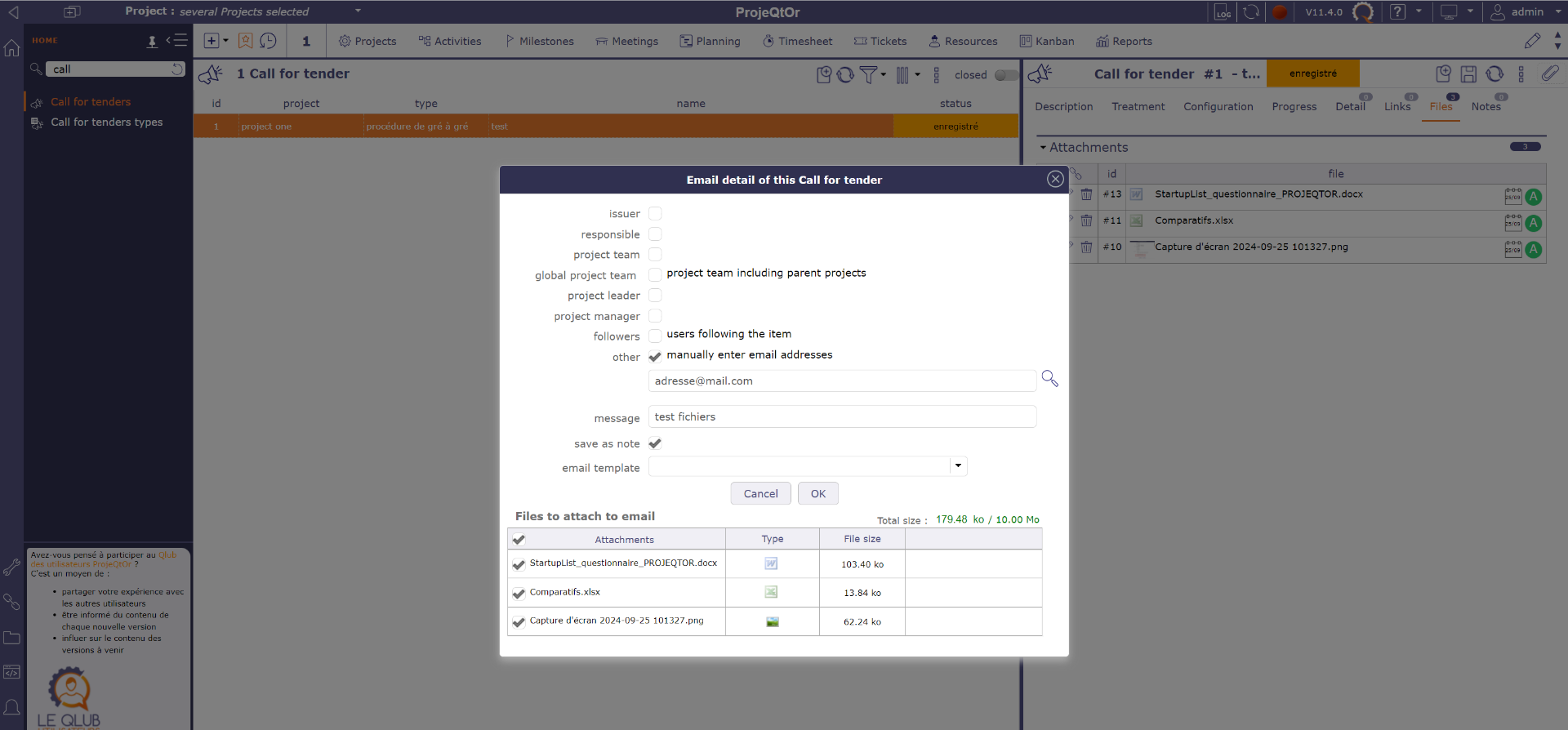Expand the project selector dropdown arrow
1568x730 pixels.
coord(358,11)
